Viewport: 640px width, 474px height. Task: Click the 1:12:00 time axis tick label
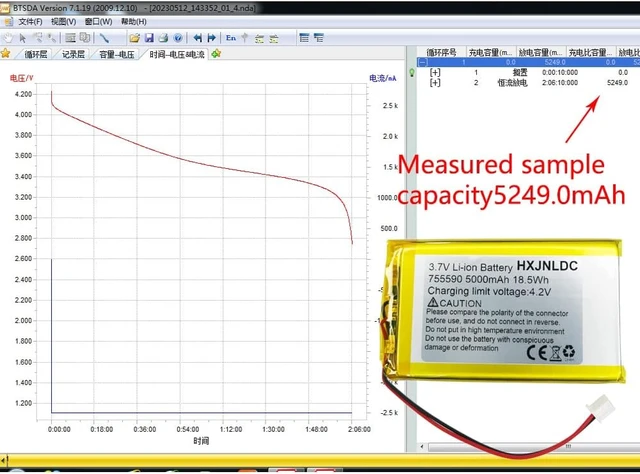pyautogui.click(x=231, y=429)
